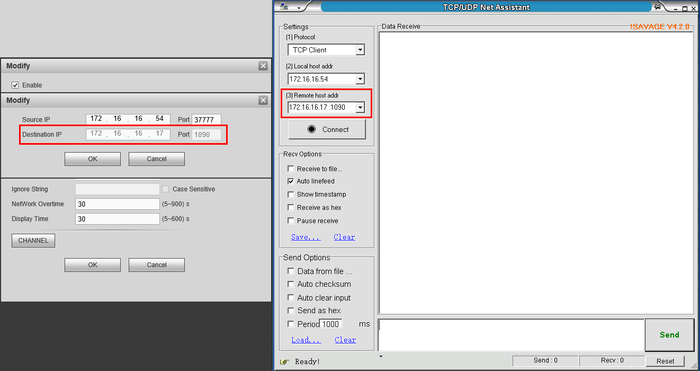Uncheck Auto linefeed
Screen dimensions: 700x371
point(291,181)
